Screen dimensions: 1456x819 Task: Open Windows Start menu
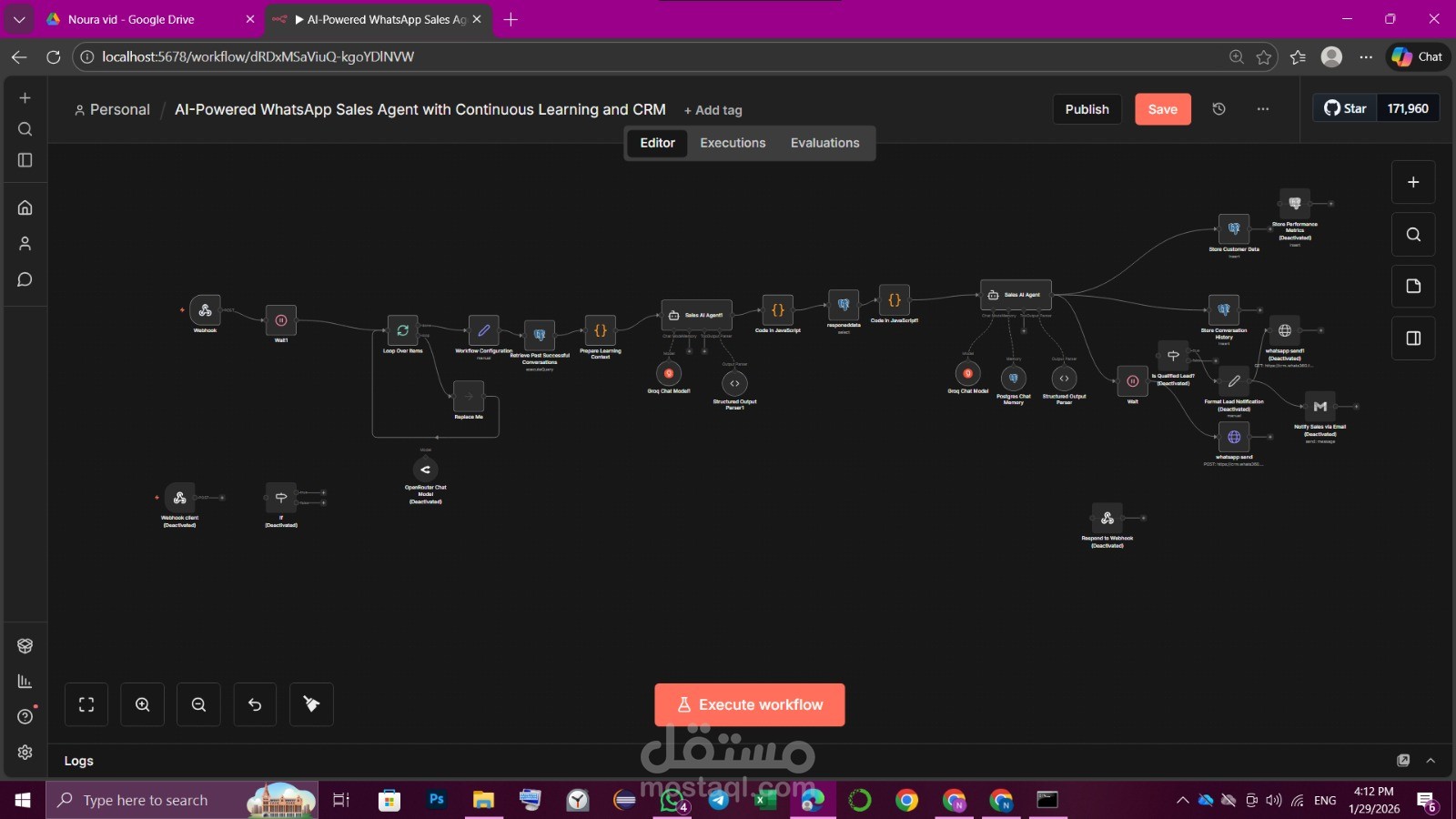(x=23, y=800)
